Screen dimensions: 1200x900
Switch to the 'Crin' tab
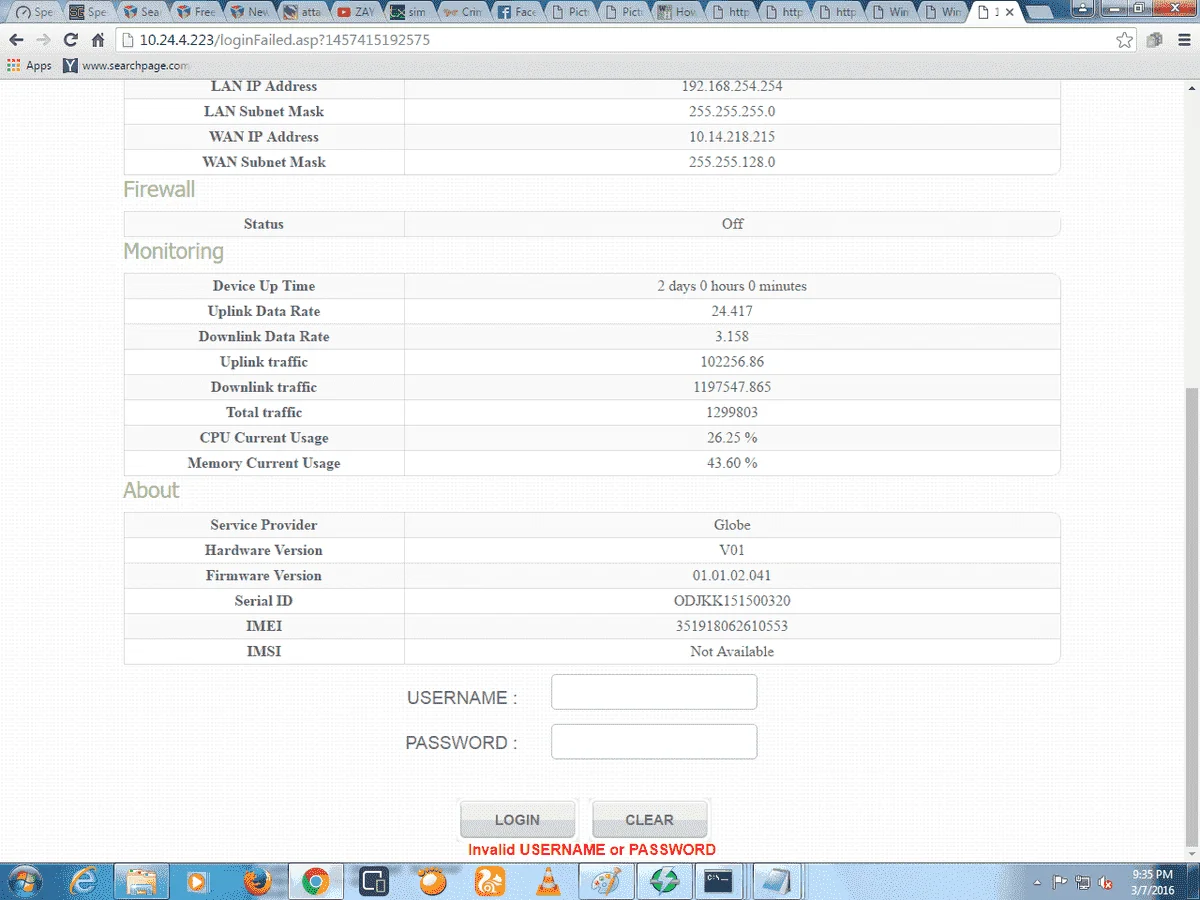(x=465, y=13)
